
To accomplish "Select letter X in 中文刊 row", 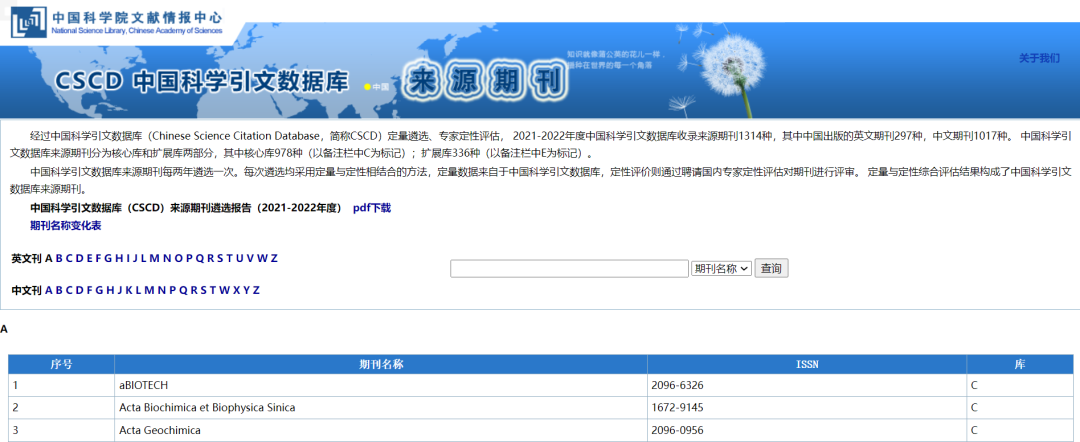I will pos(236,290).
